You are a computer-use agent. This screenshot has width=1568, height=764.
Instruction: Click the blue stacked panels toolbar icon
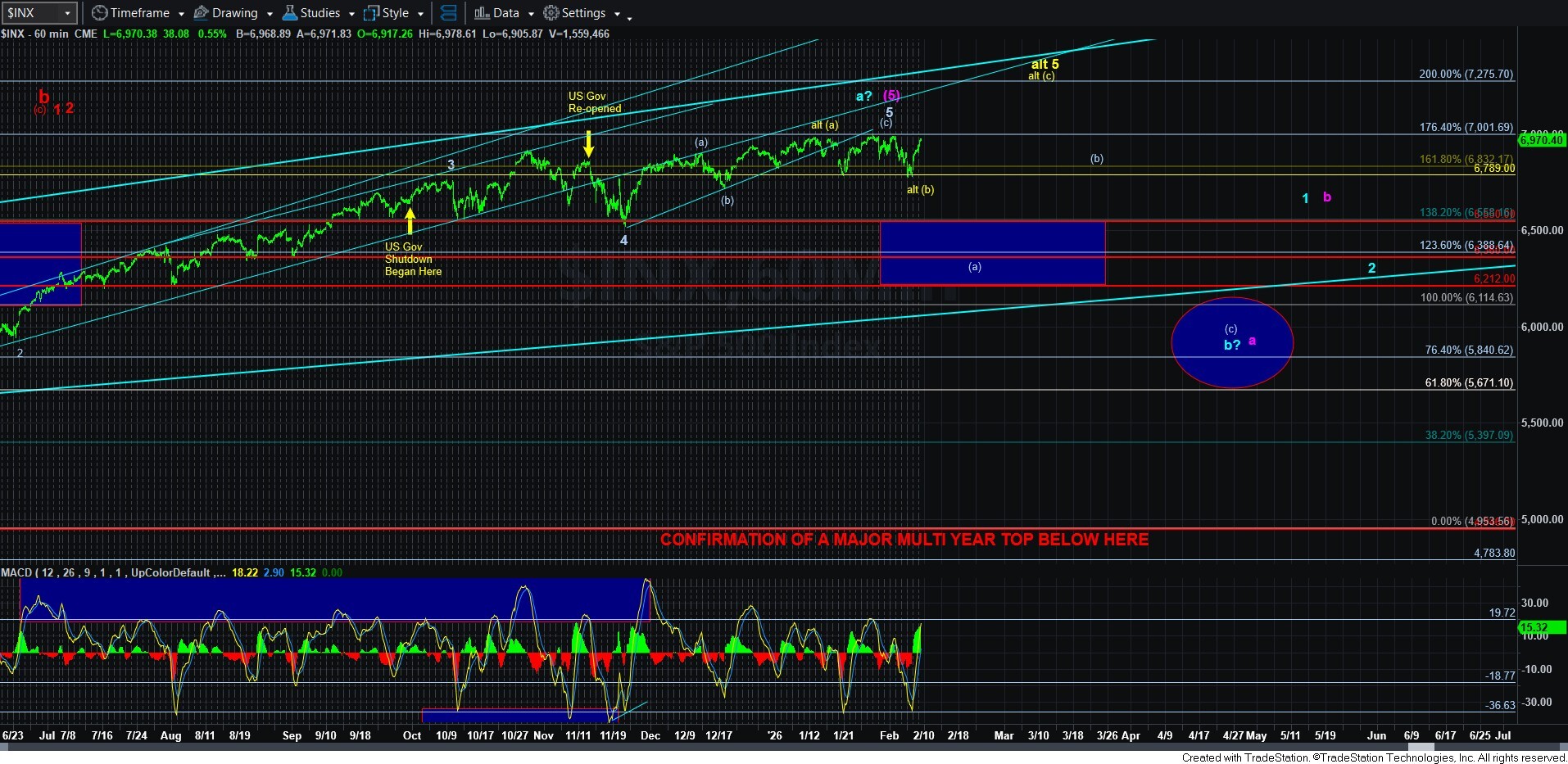coord(448,13)
